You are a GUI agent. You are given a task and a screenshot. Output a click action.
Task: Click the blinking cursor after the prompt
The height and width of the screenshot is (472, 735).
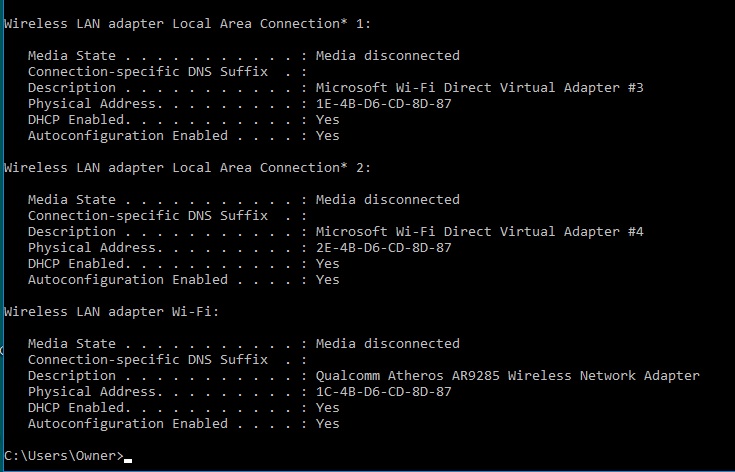point(129,459)
